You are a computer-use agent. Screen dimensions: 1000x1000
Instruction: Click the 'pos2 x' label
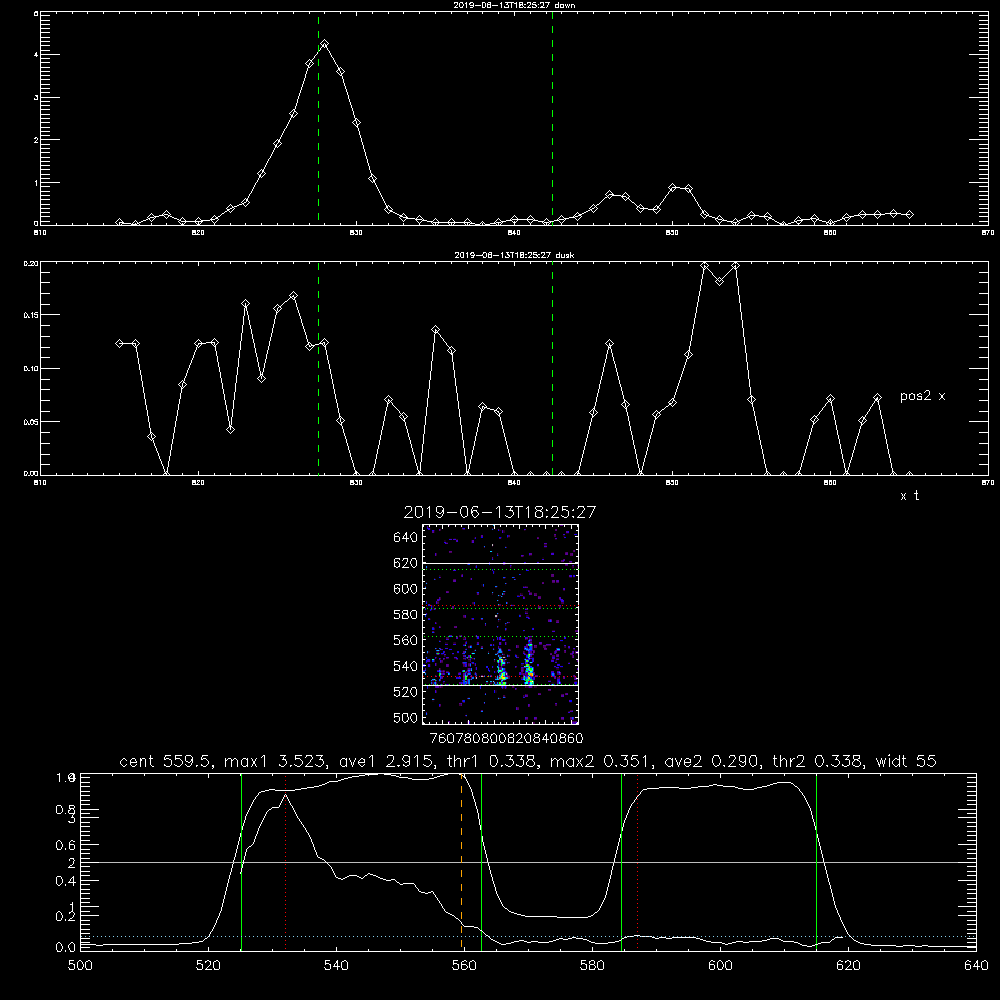[x=922, y=396]
